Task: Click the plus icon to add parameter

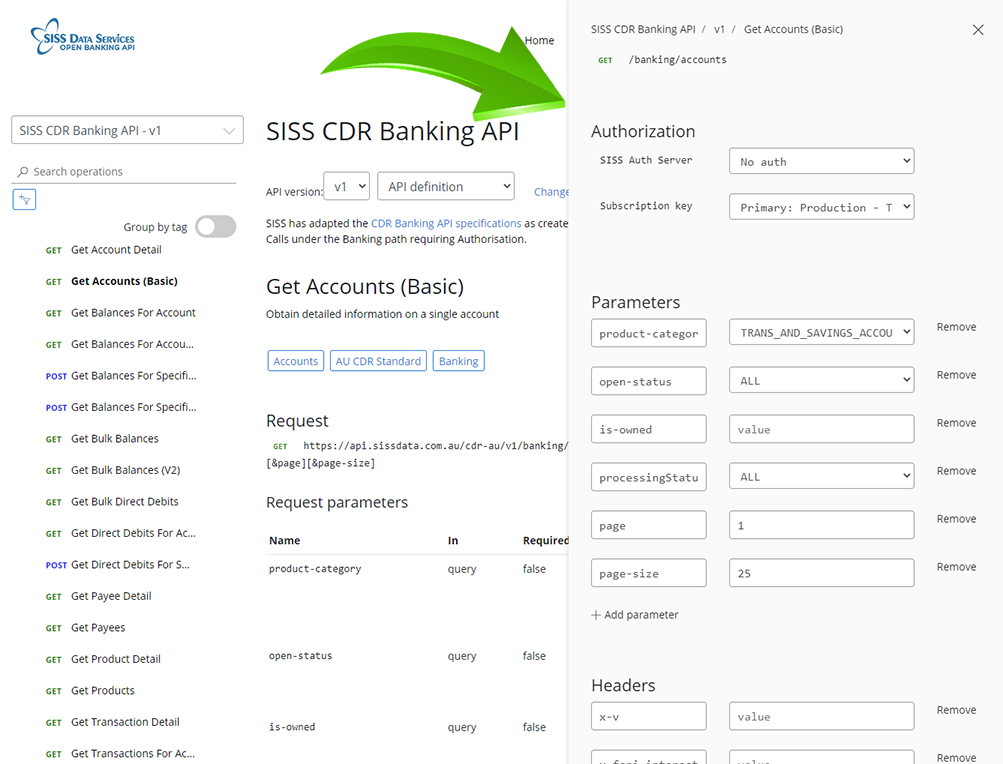Action: (x=596, y=615)
